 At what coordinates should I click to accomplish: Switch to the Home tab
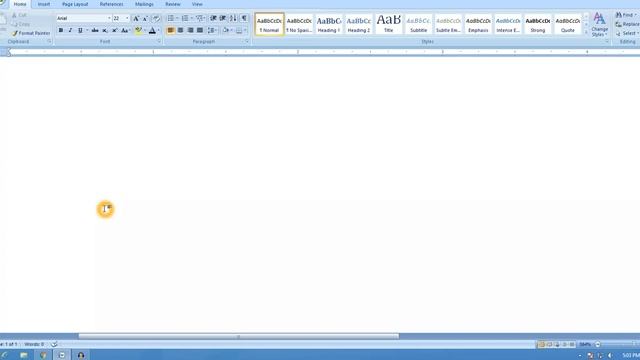tap(20, 4)
